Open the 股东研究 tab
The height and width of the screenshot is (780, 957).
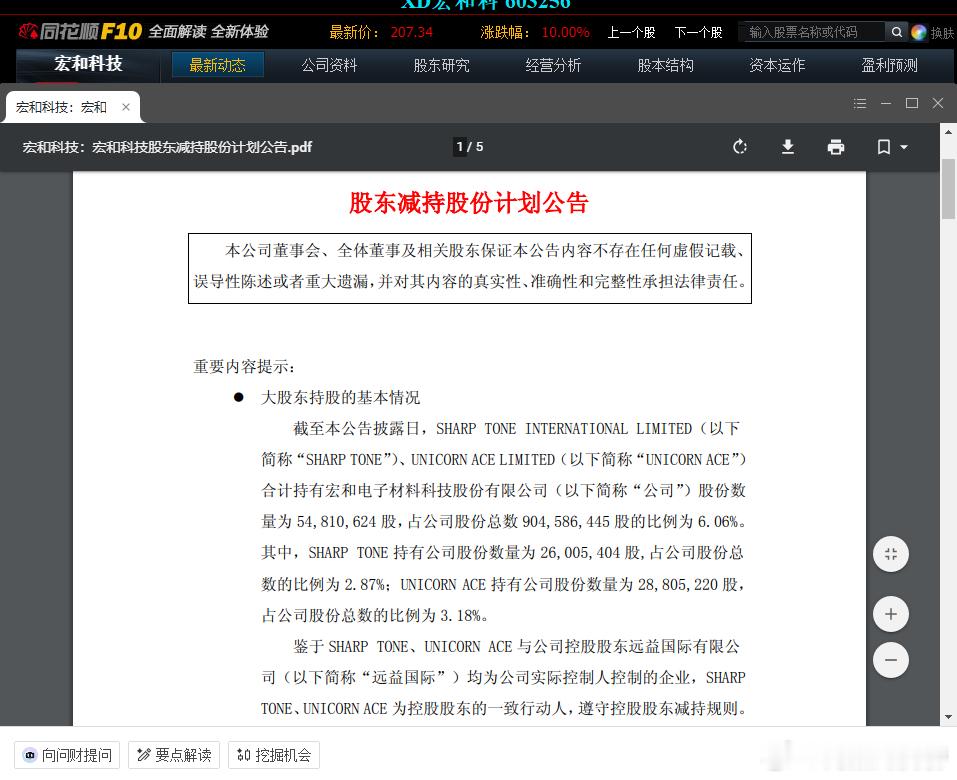441,65
